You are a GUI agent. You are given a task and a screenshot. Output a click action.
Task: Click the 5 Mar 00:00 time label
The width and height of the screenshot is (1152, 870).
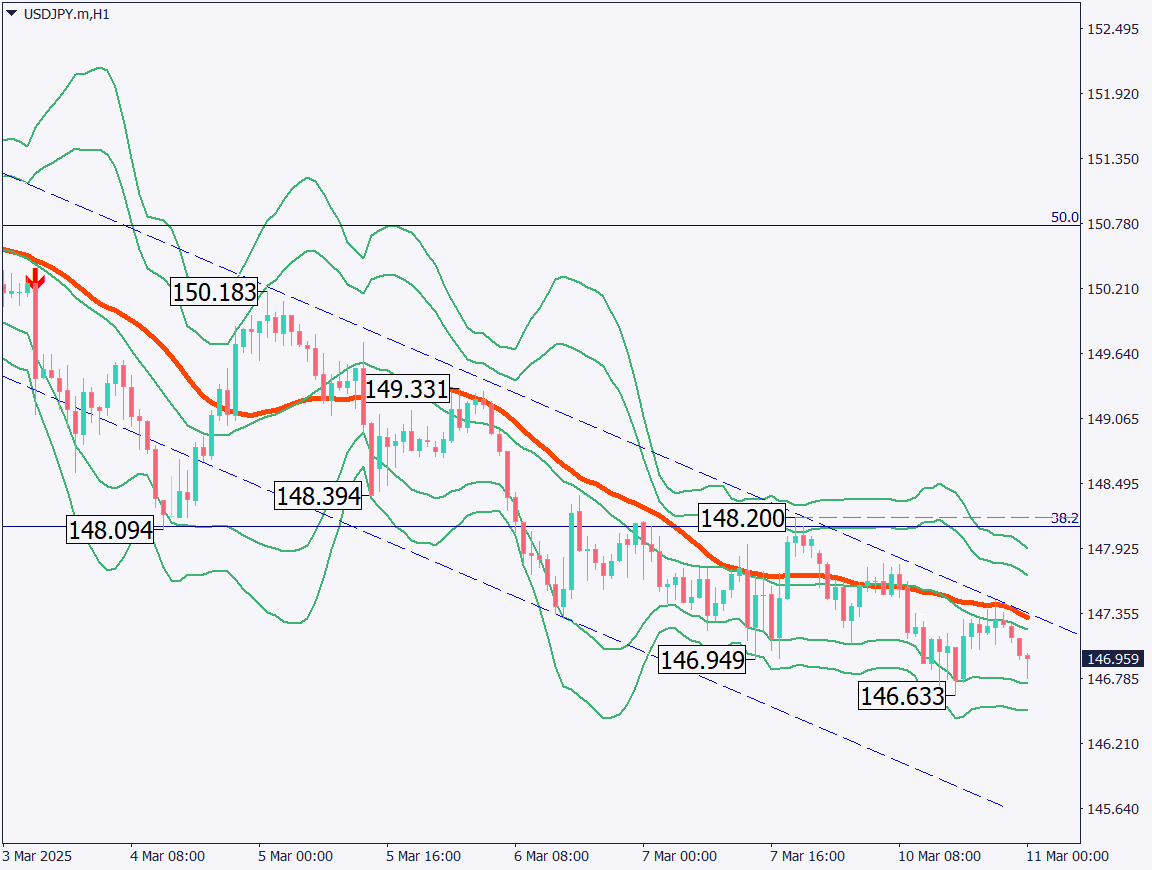(295, 857)
